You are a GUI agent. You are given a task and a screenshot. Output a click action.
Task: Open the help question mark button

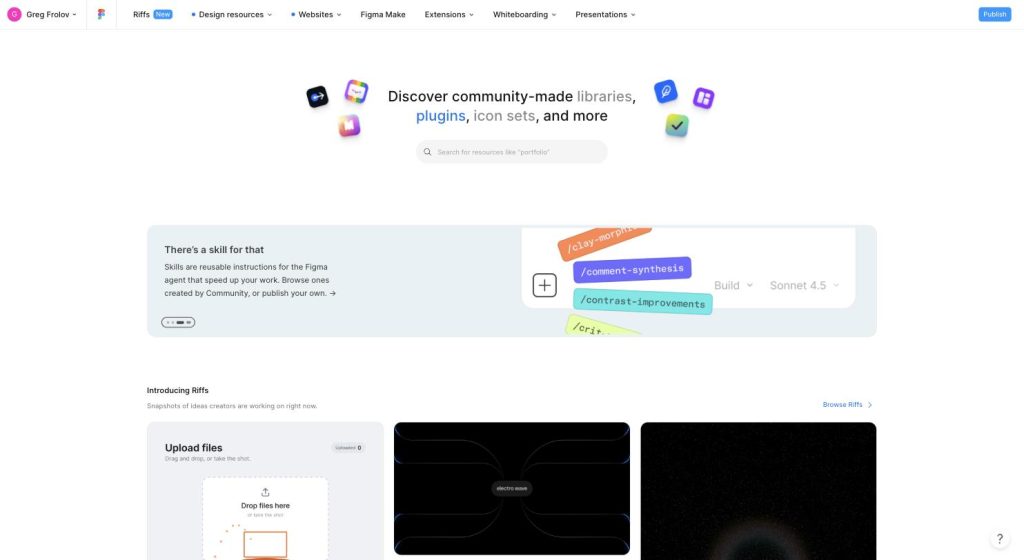(1000, 538)
